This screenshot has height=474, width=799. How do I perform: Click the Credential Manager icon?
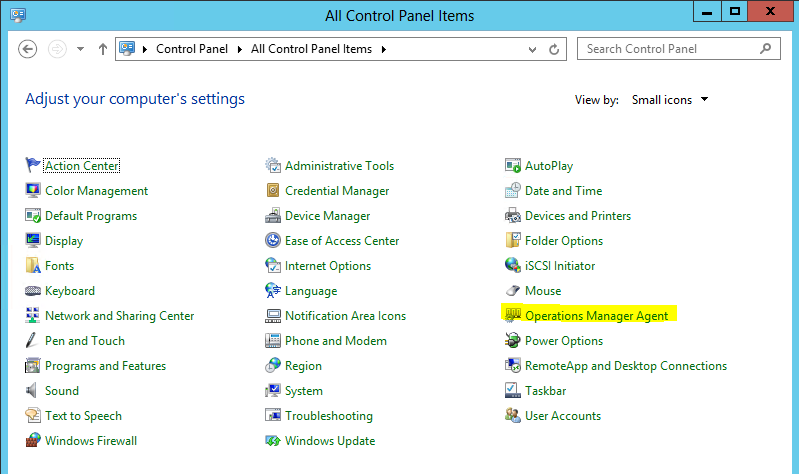(x=273, y=191)
